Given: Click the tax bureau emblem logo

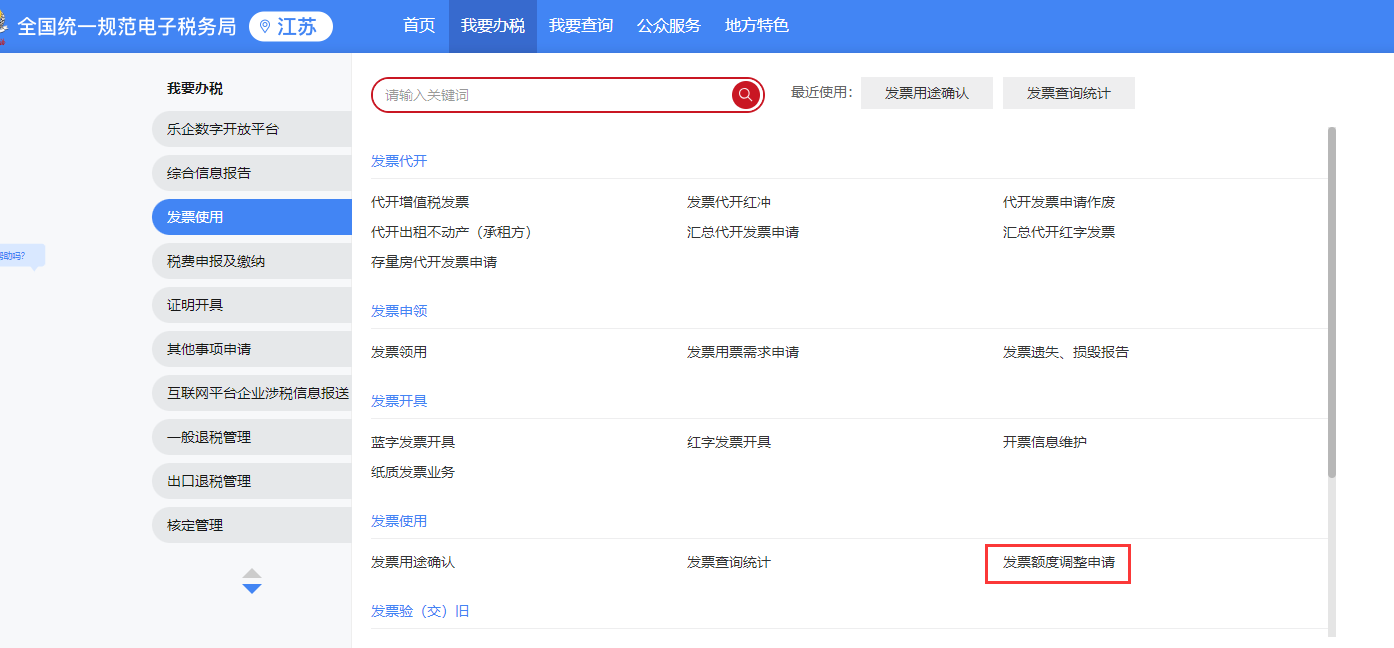Looking at the screenshot, I should point(4,26).
